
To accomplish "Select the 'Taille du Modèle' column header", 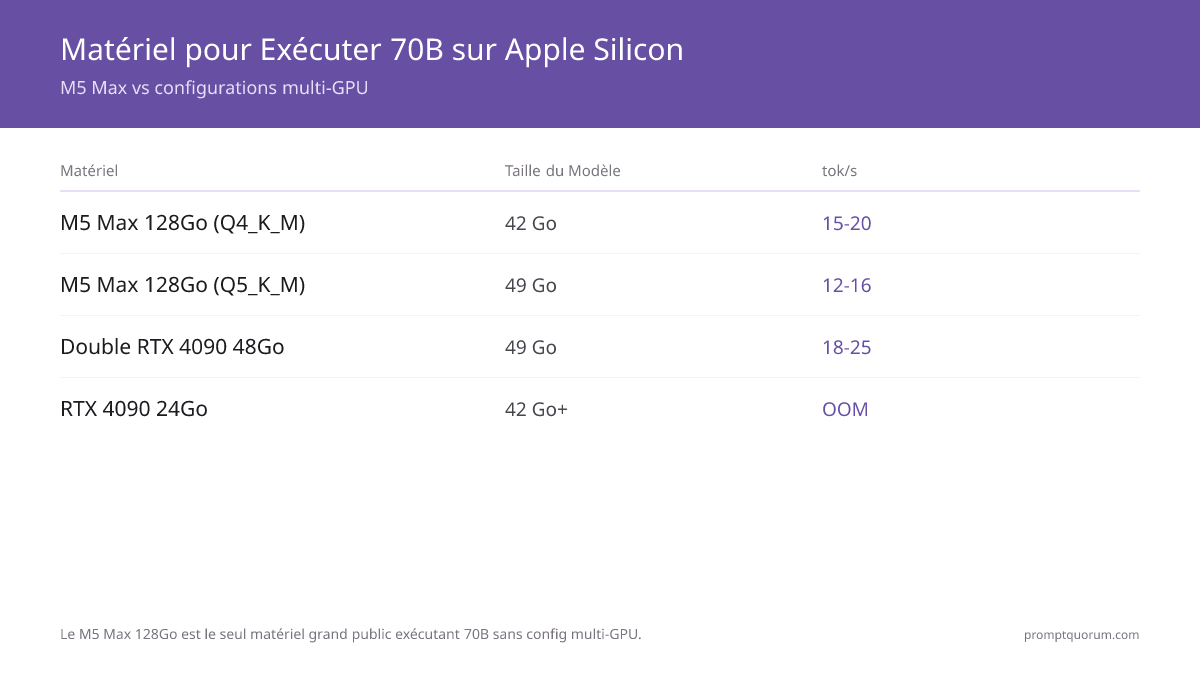I will click(563, 171).
